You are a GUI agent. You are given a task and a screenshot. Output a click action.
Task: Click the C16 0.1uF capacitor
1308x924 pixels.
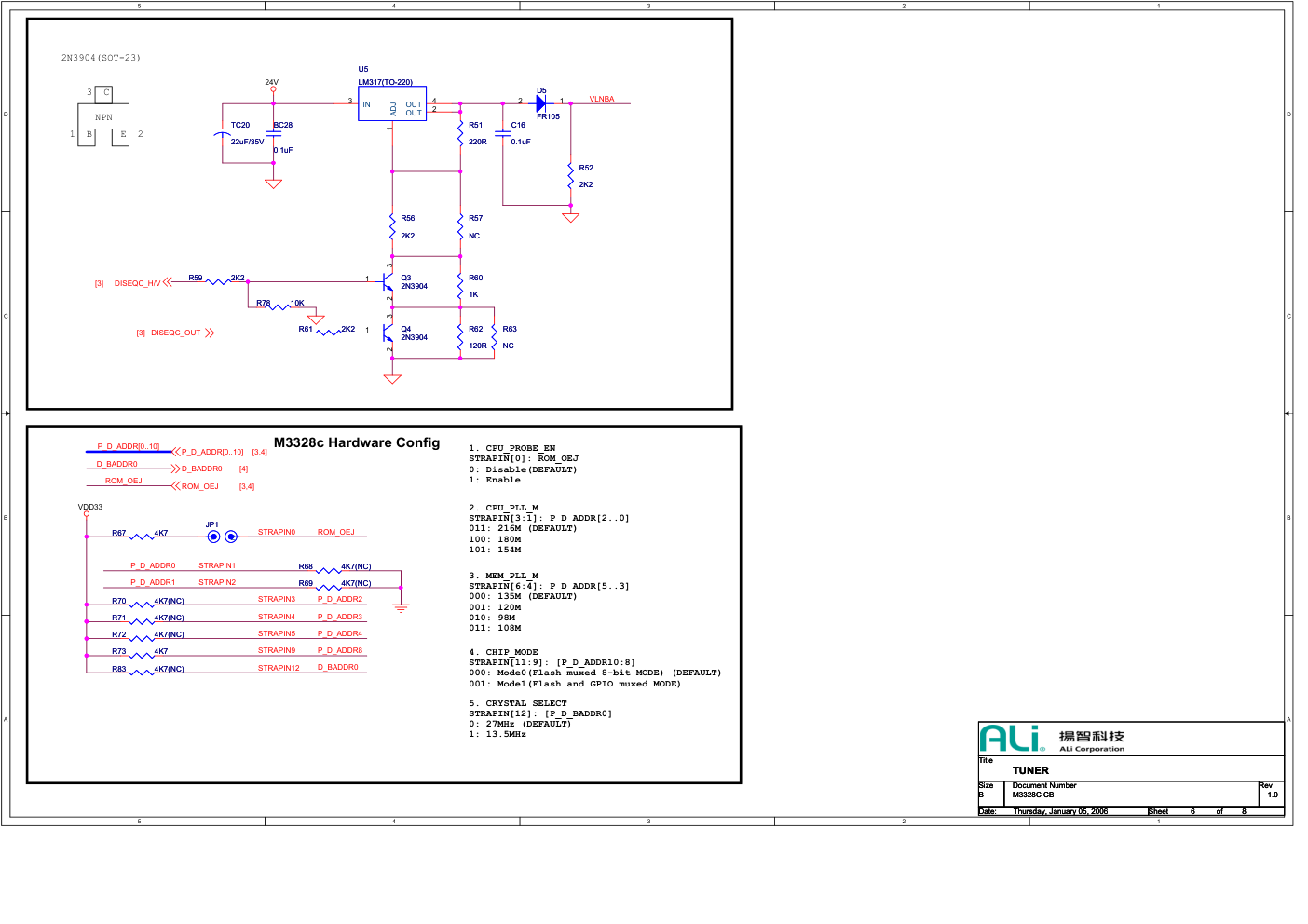coord(503,134)
